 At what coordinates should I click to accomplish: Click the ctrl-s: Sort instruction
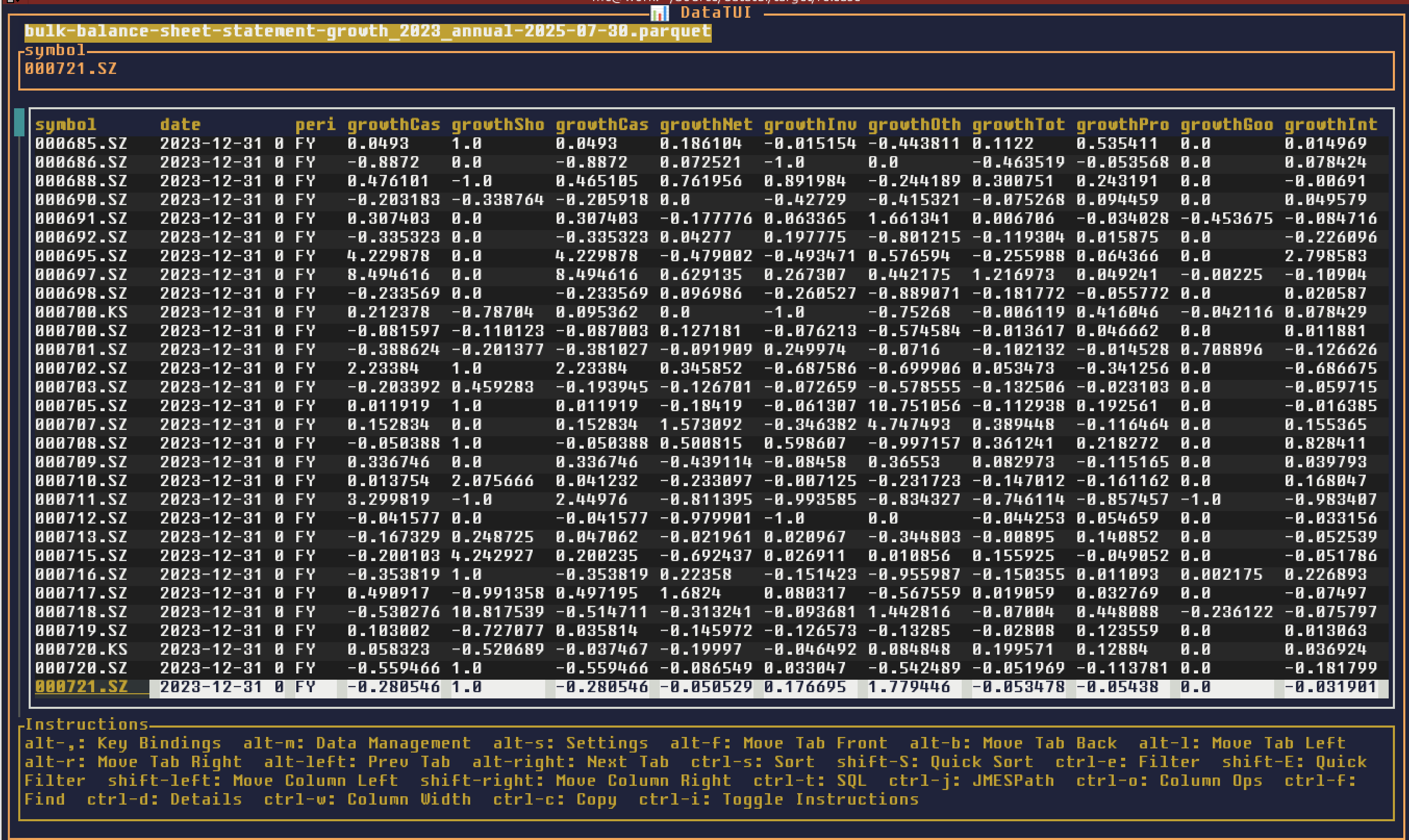point(752,762)
